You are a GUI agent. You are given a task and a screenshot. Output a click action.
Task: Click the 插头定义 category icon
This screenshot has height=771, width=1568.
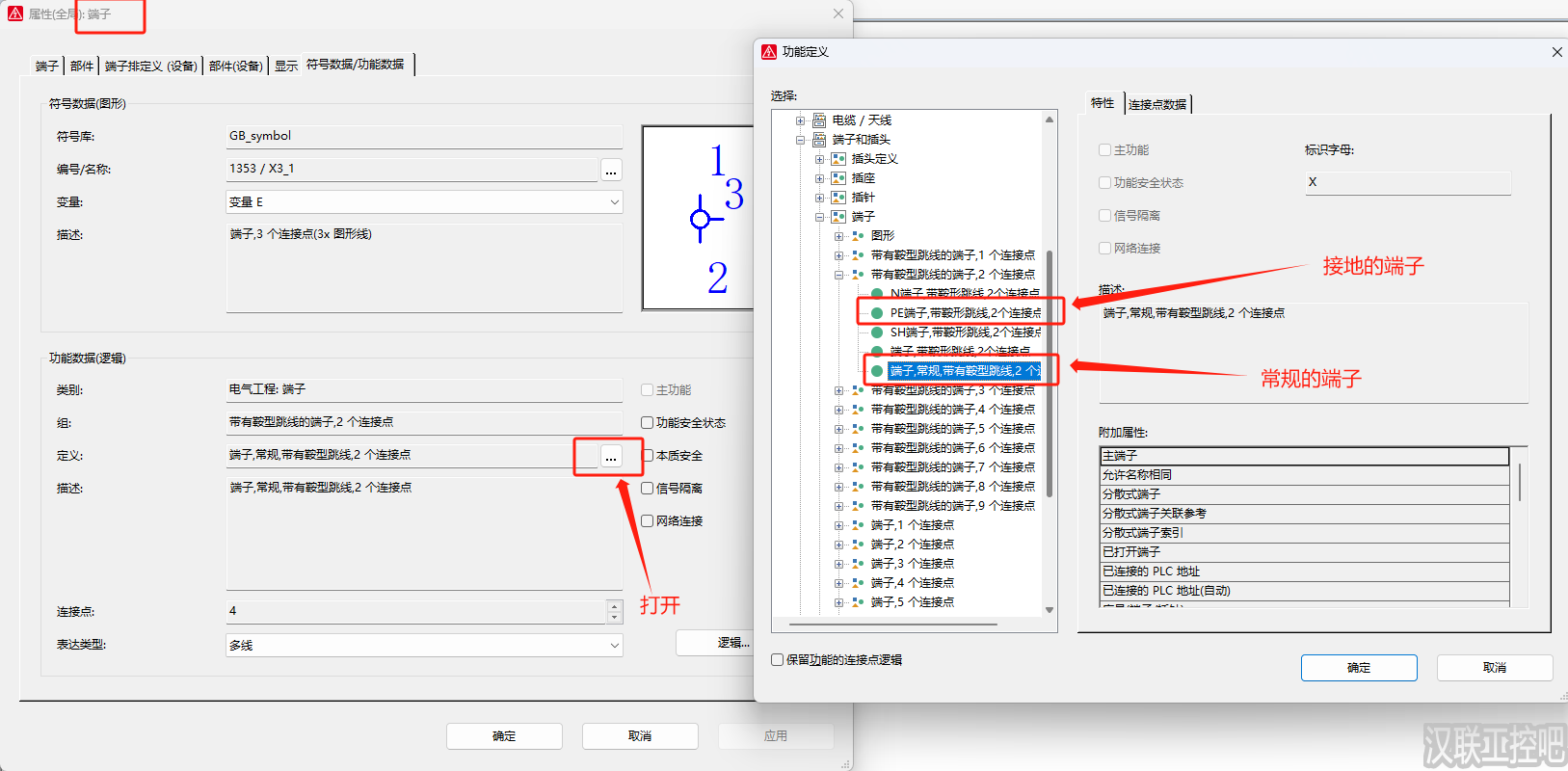click(x=838, y=159)
